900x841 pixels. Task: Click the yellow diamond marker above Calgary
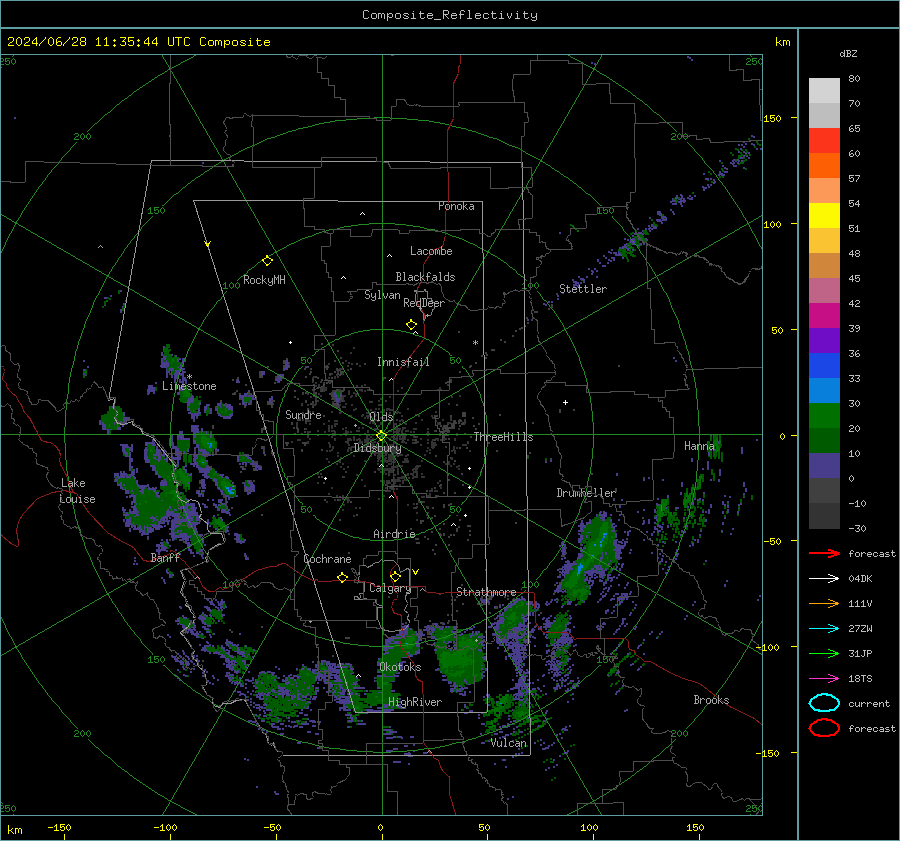[395, 576]
